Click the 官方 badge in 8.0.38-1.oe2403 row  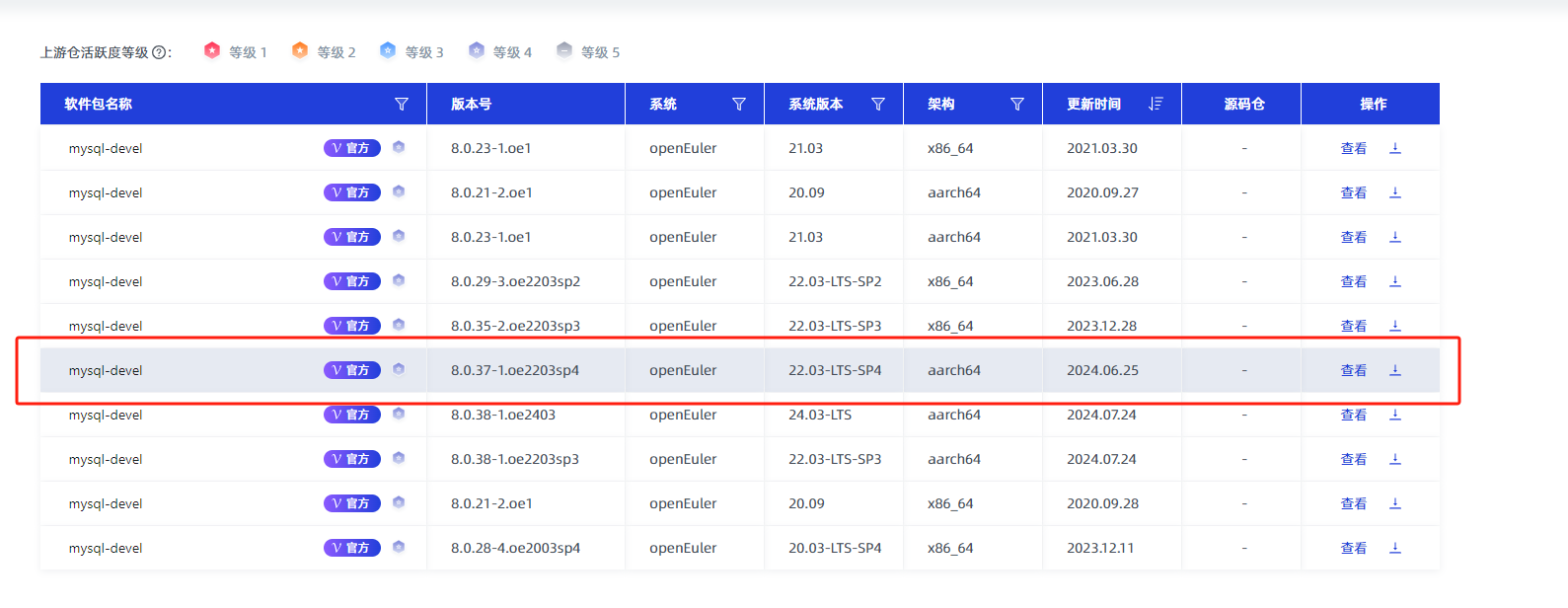pyautogui.click(x=351, y=415)
